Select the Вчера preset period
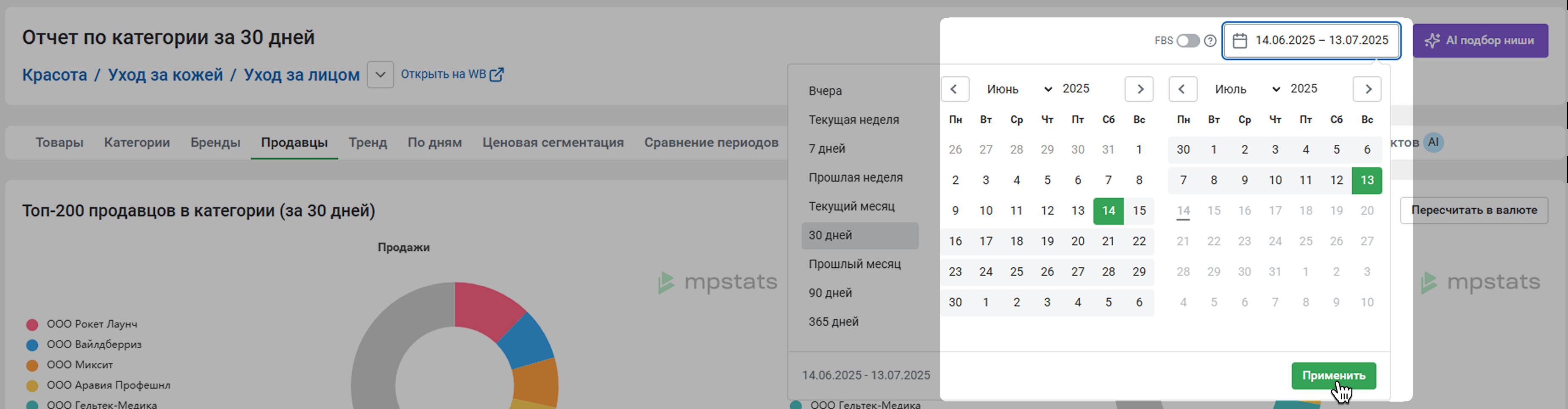 860,91
